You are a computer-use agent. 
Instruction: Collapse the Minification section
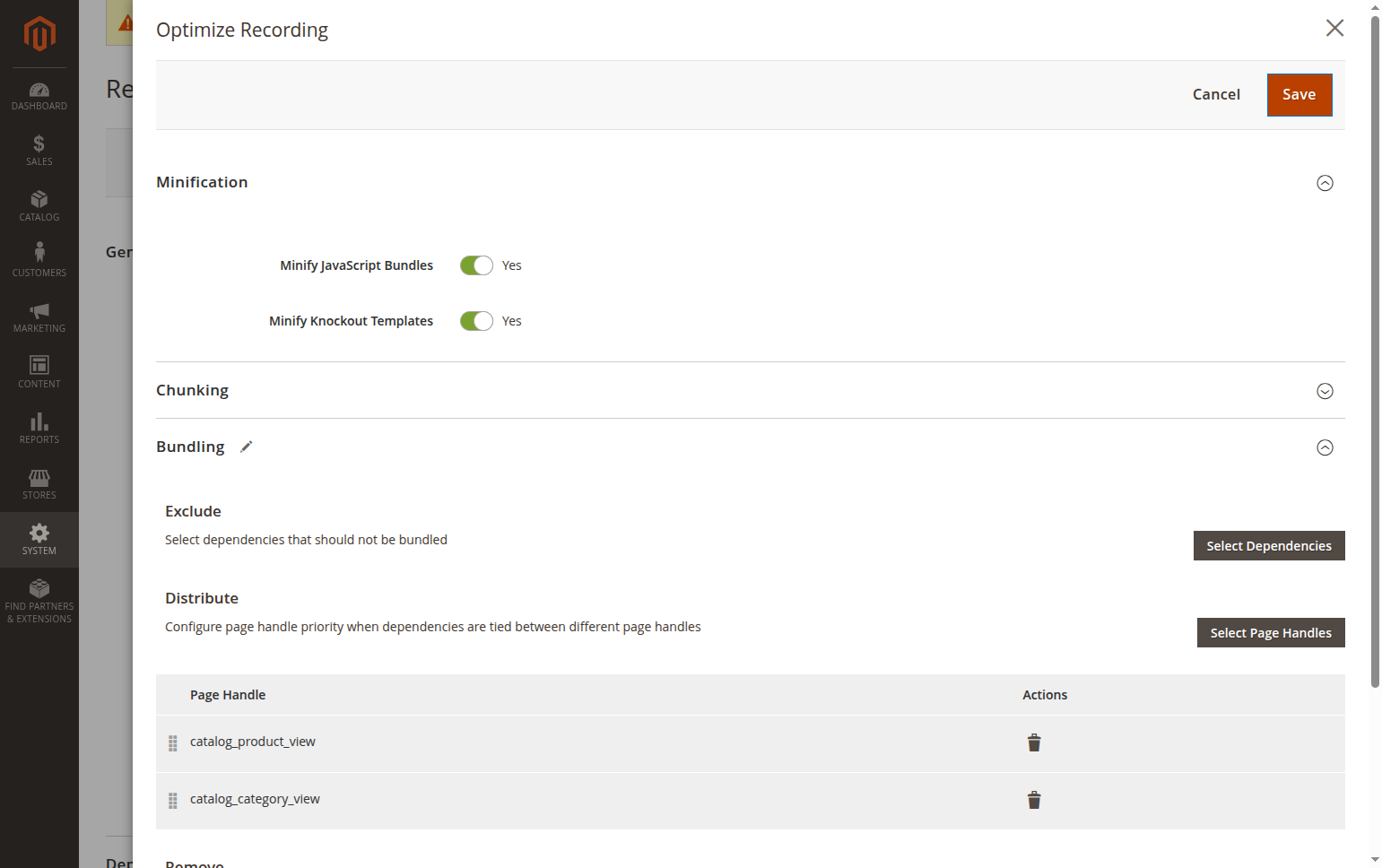pyautogui.click(x=1325, y=183)
